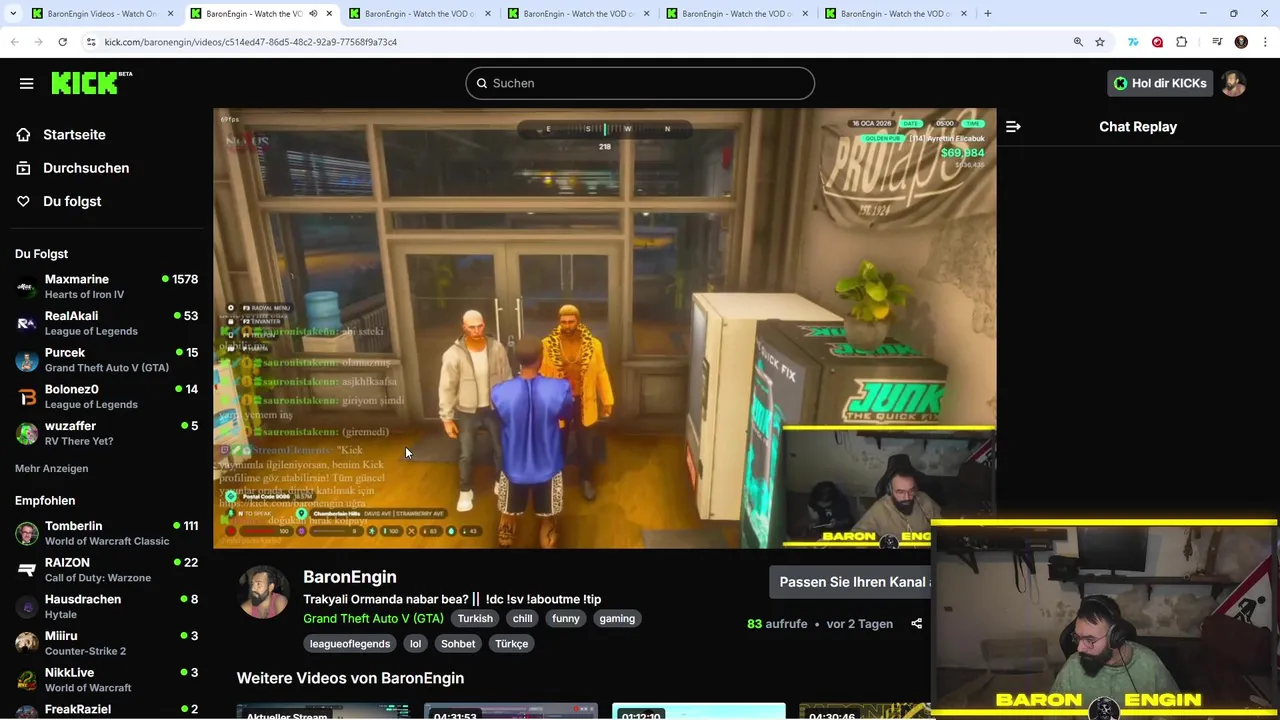This screenshot has width=1280, height=720.
Task: Open user profile avatar menu
Action: coord(1234,83)
